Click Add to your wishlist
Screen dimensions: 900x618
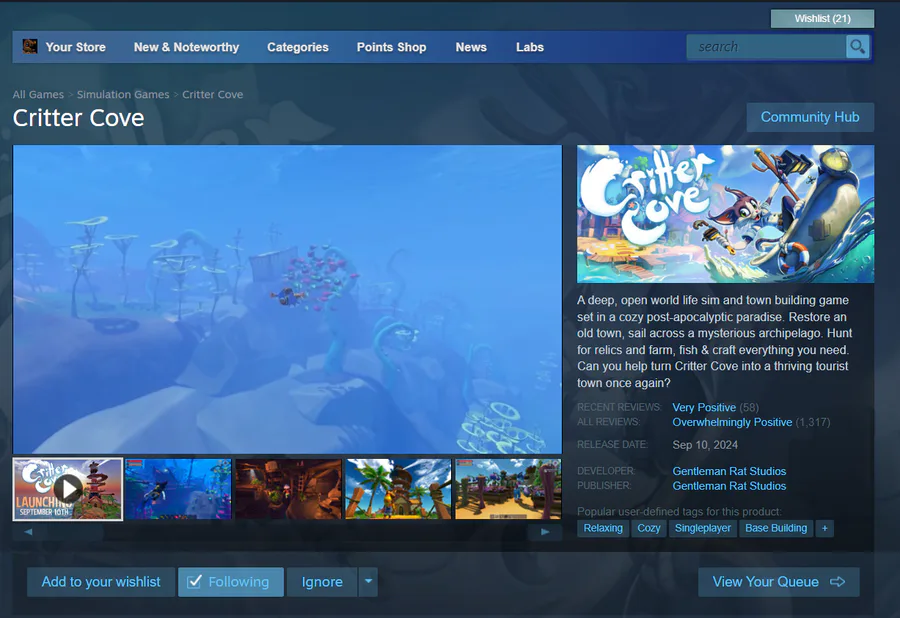coord(101,582)
